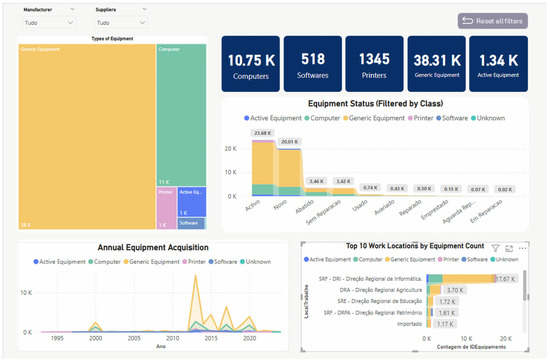Screen dimensions: 550x362
Task: Toggle Generic Equipment legend in Annual Acquisition
Action: tap(151, 262)
